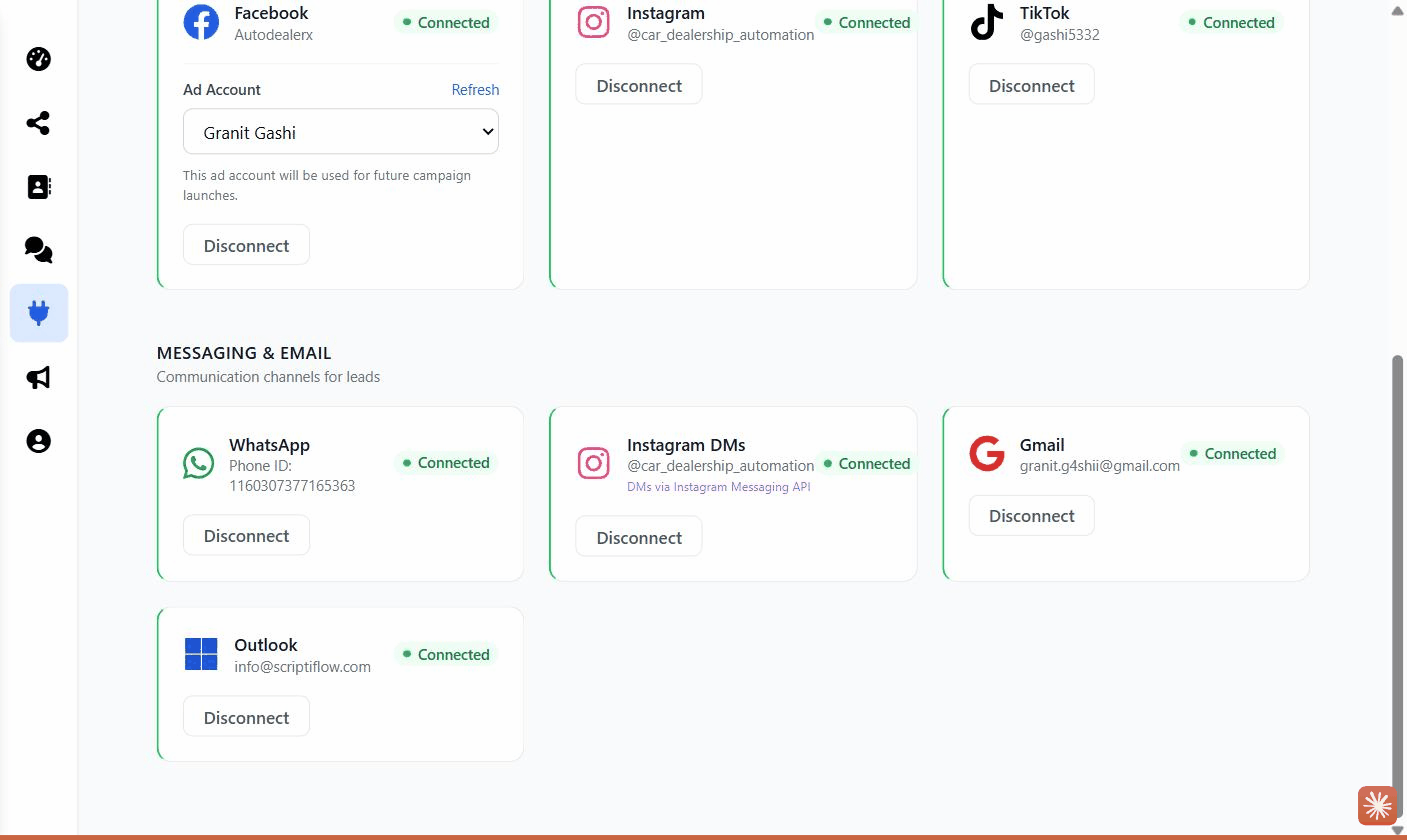Viewport: 1407px width, 840px height.
Task: Click @car_dealership_automation under Instagram DMs
Action: click(x=721, y=466)
